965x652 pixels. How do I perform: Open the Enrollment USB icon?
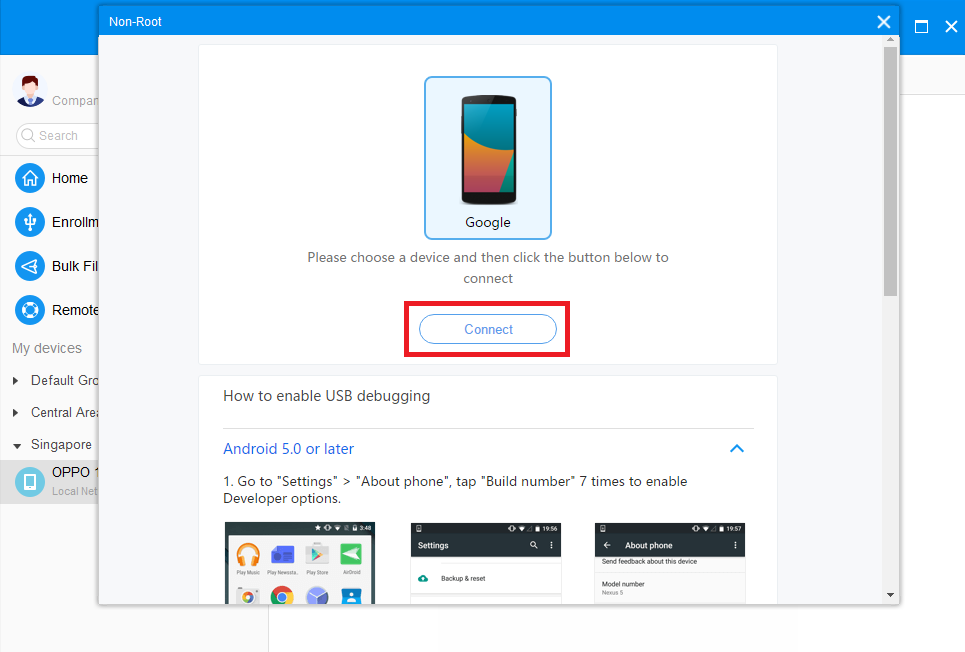[x=30, y=222]
